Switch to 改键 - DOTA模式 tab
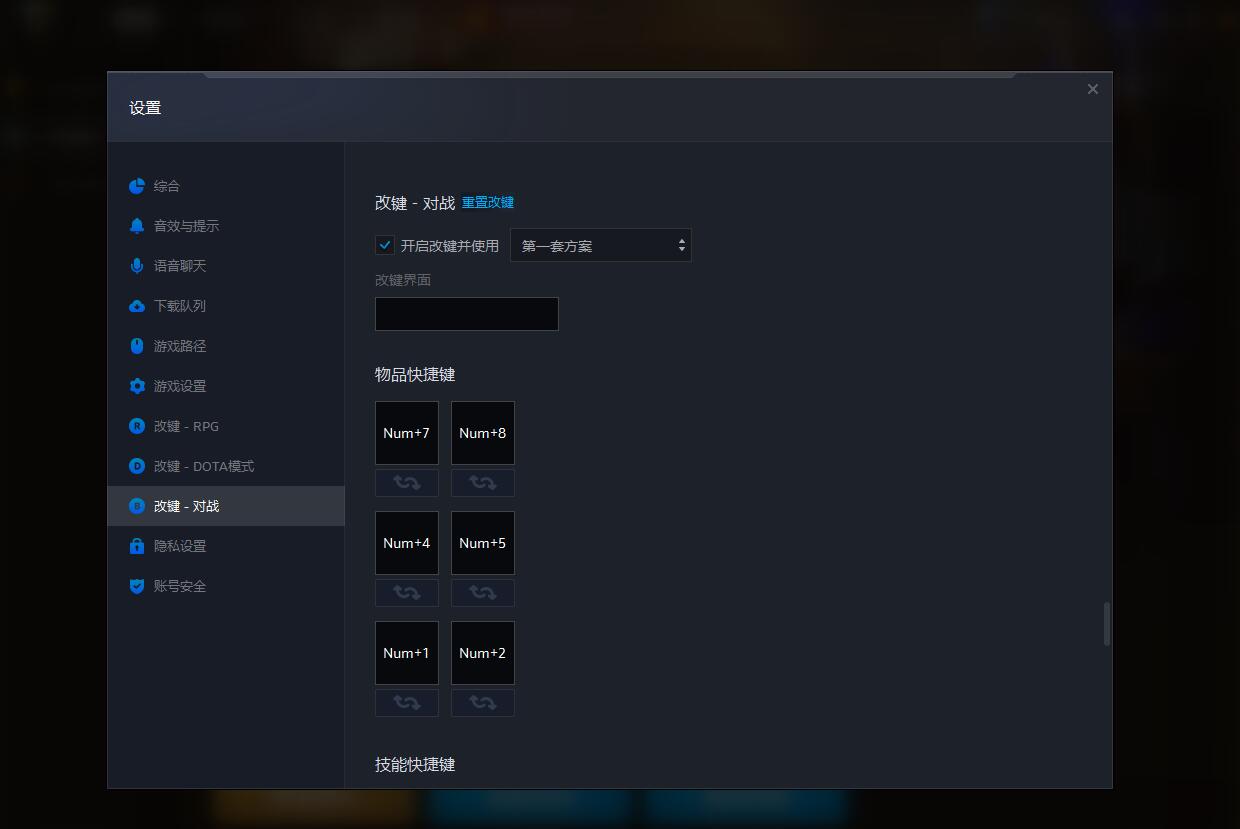 tap(203, 466)
